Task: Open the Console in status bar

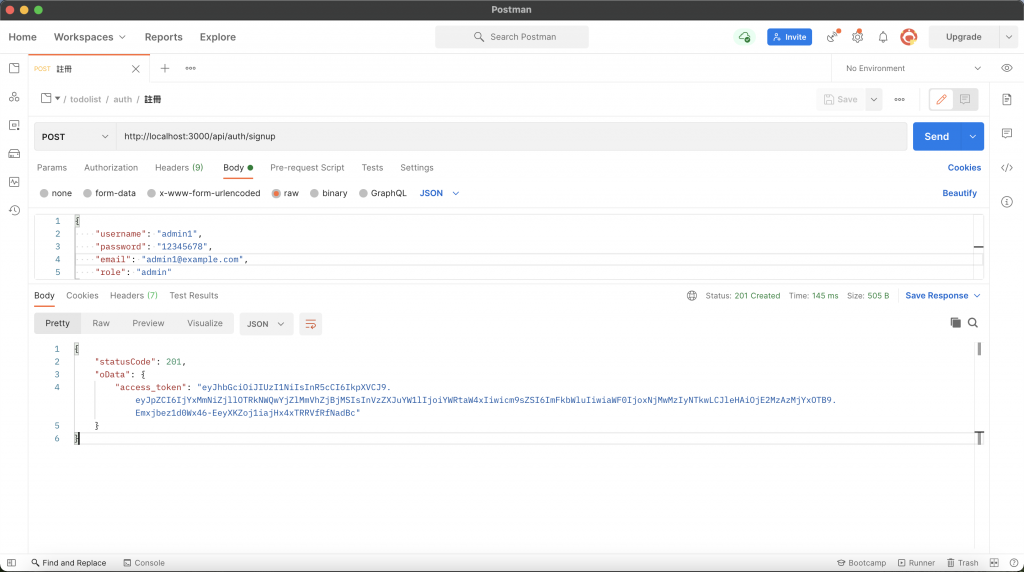Action: point(144,563)
